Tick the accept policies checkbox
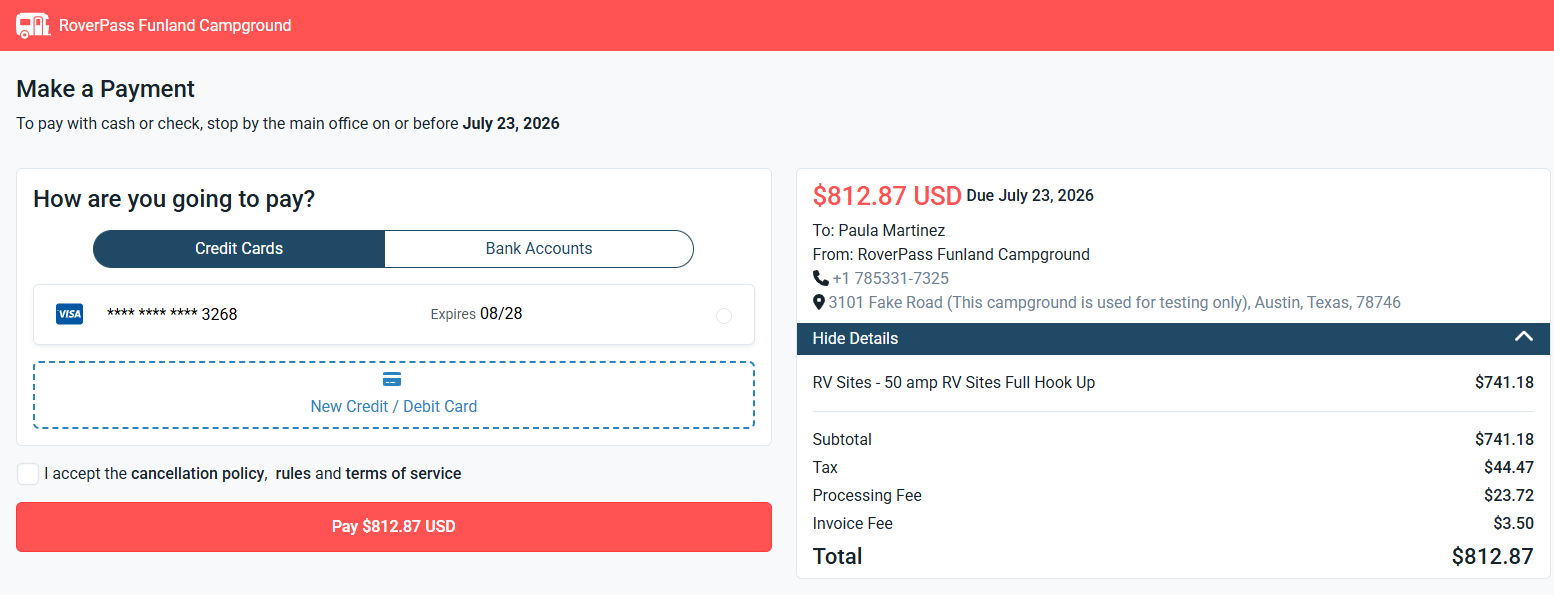 click(x=28, y=474)
